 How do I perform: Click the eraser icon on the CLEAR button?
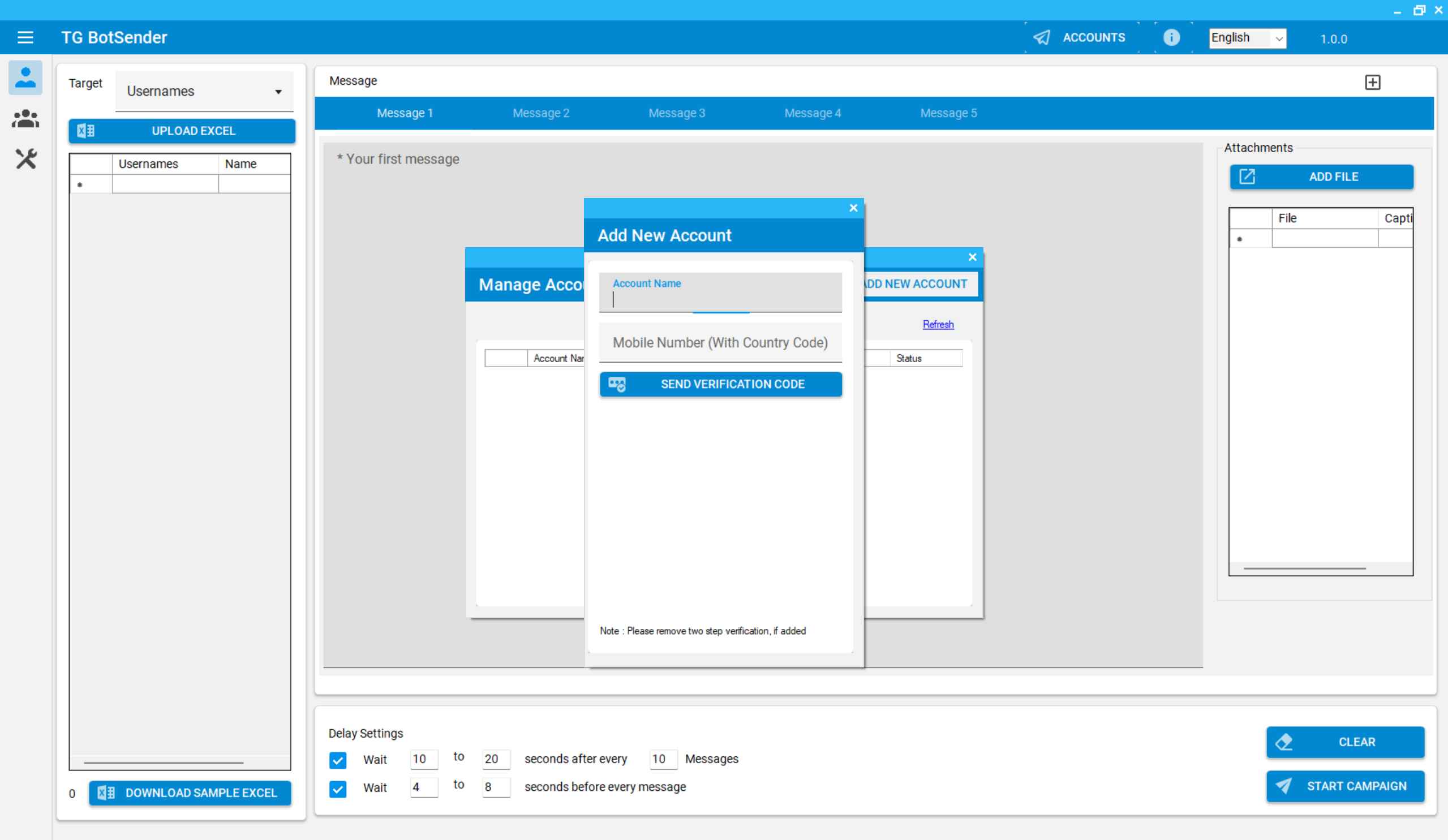1284,741
